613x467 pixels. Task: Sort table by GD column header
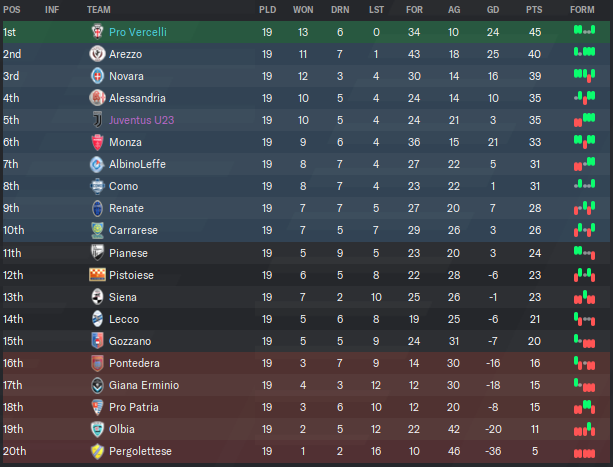[x=493, y=10]
